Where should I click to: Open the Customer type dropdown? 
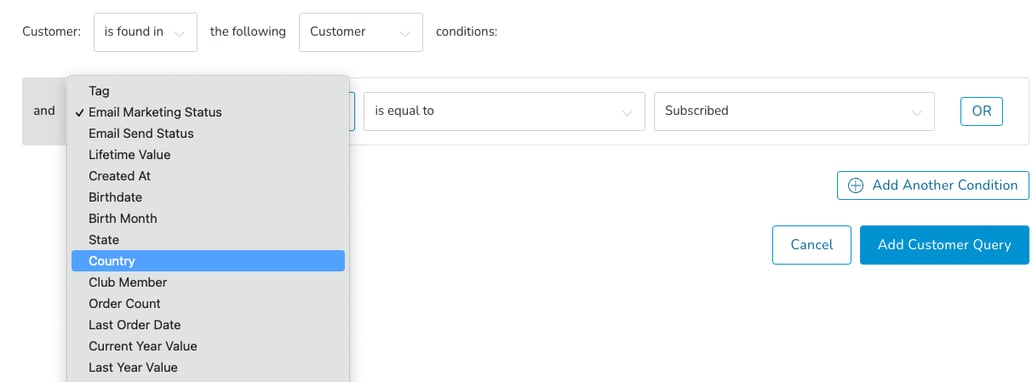[361, 32]
